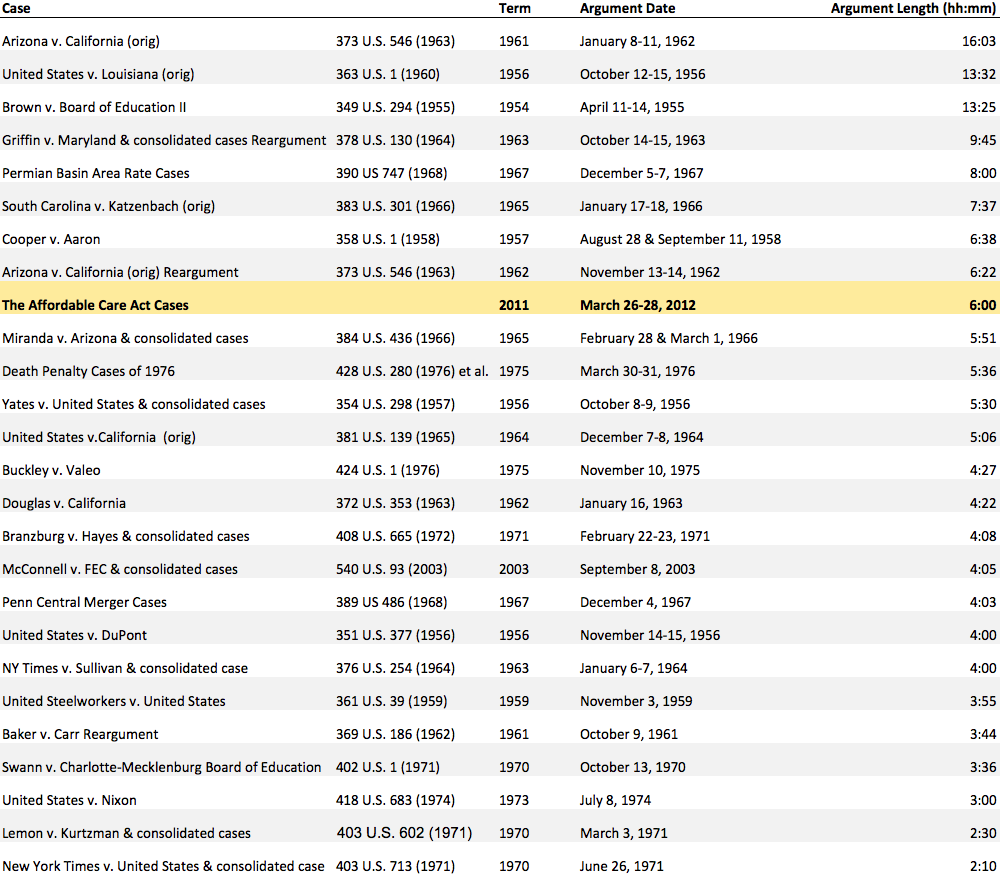Select 'Lemon v. Kurtzman & consolidated cases'
The height and width of the screenshot is (876, 1002).
[x=127, y=834]
